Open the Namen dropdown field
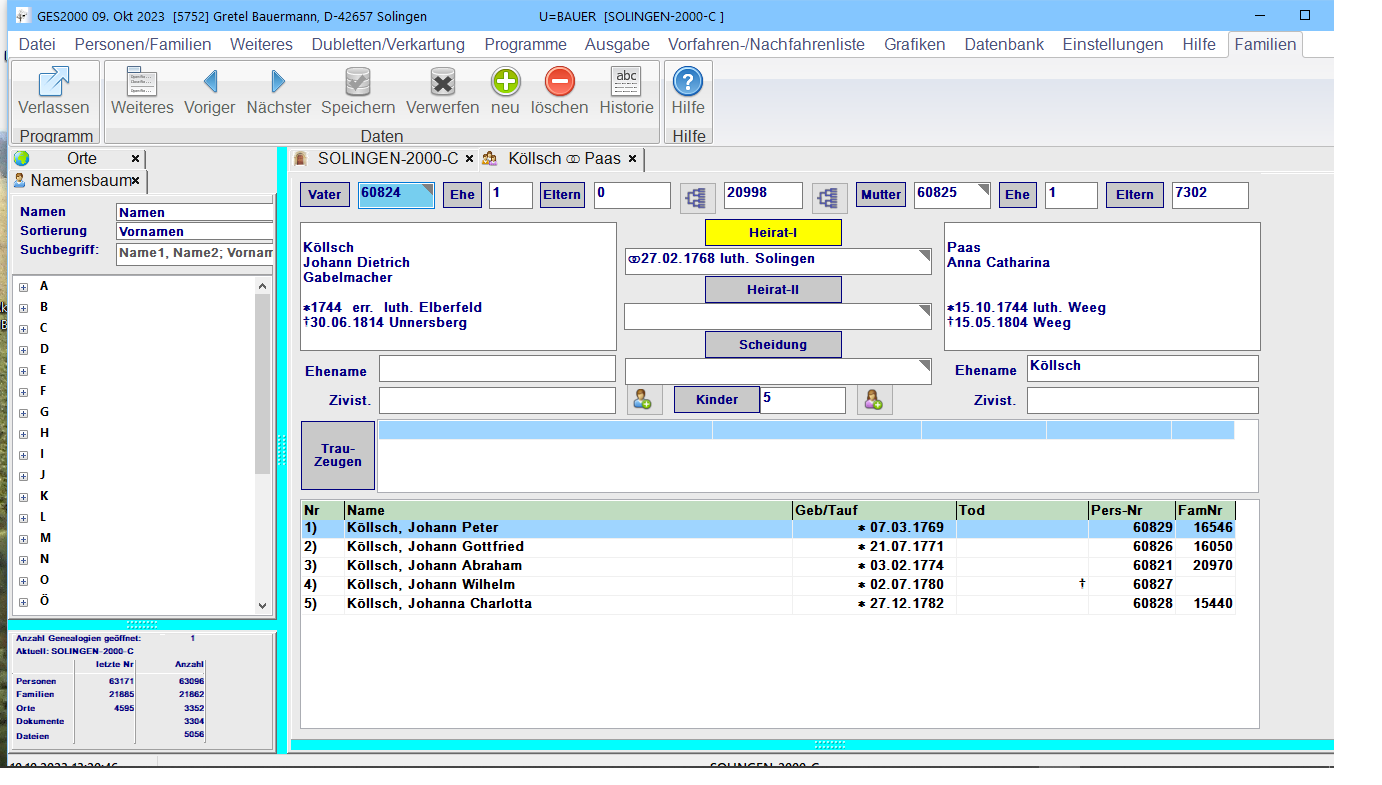Viewport: 1382px width, 785px height. click(x=195, y=212)
